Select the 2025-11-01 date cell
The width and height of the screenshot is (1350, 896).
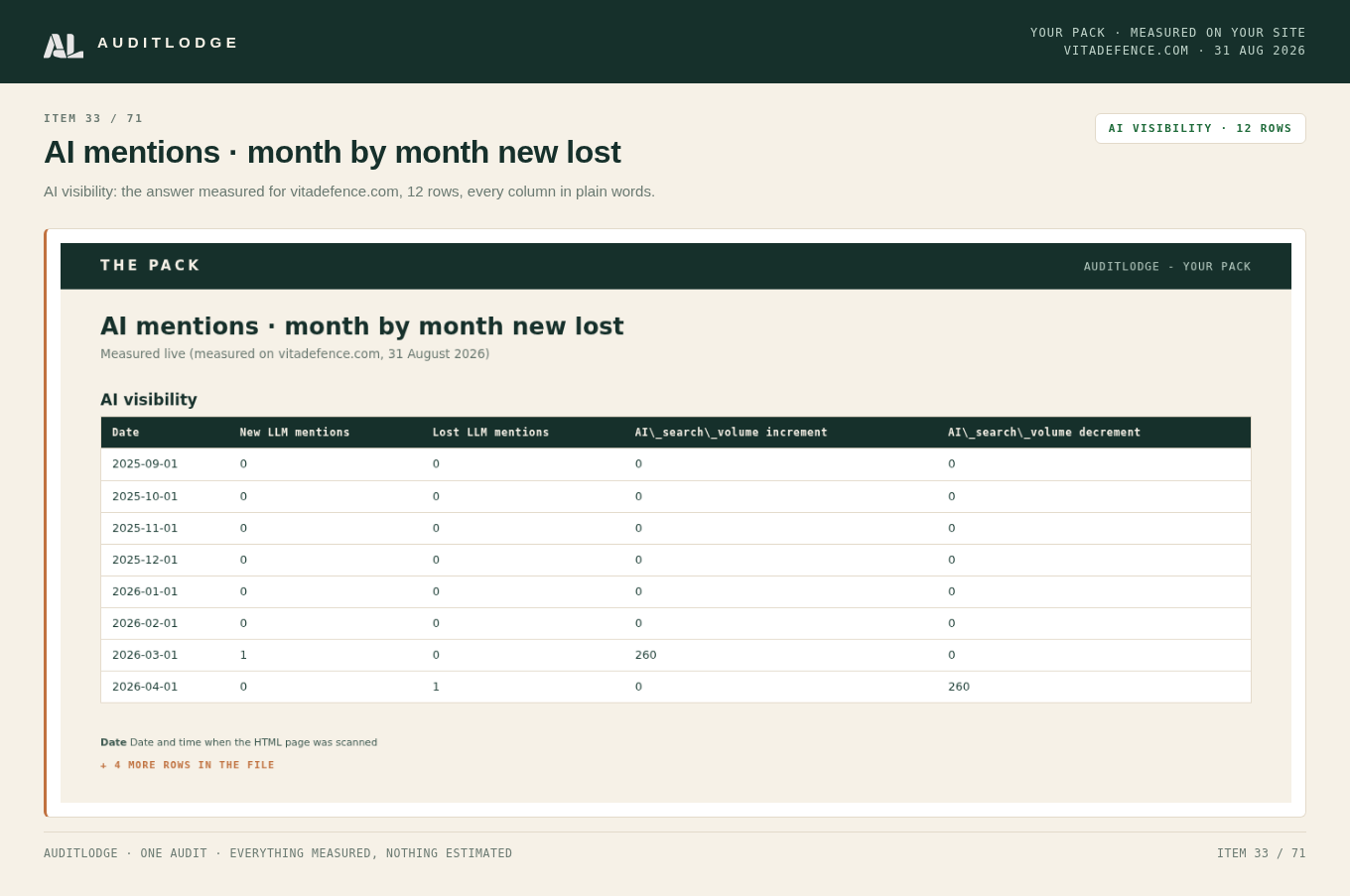point(145,528)
